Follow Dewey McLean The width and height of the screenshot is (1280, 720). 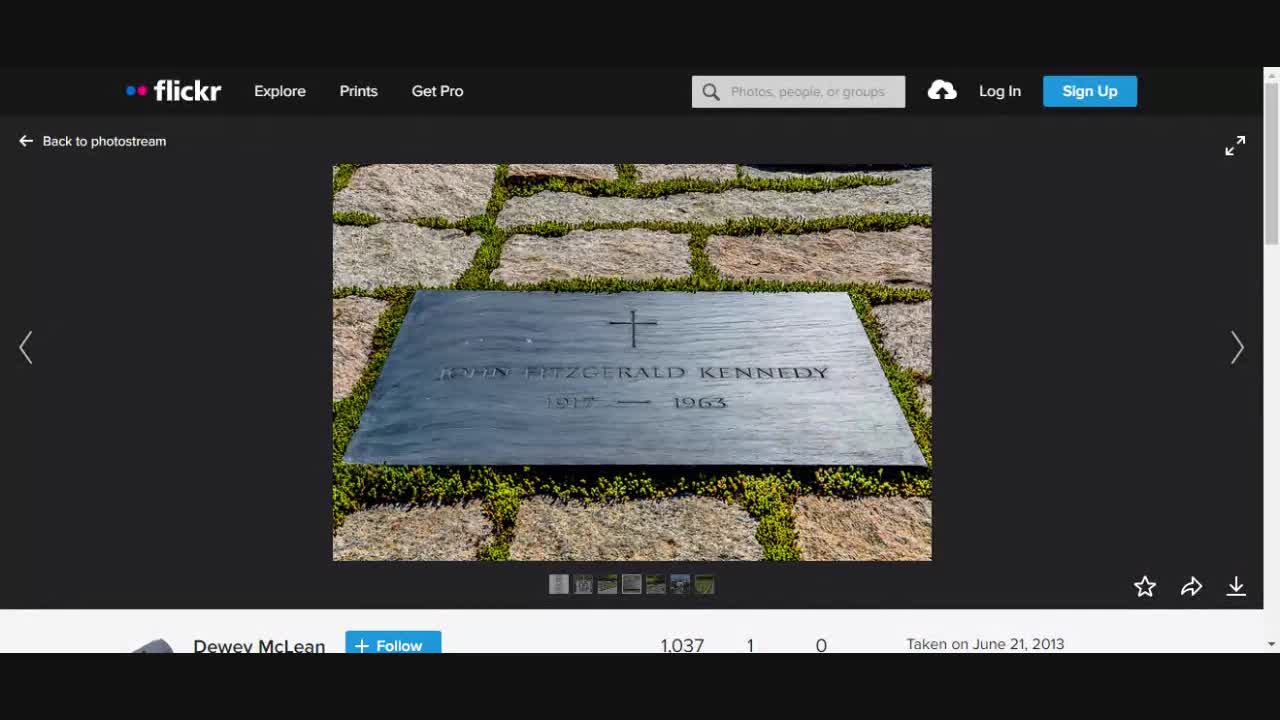393,643
